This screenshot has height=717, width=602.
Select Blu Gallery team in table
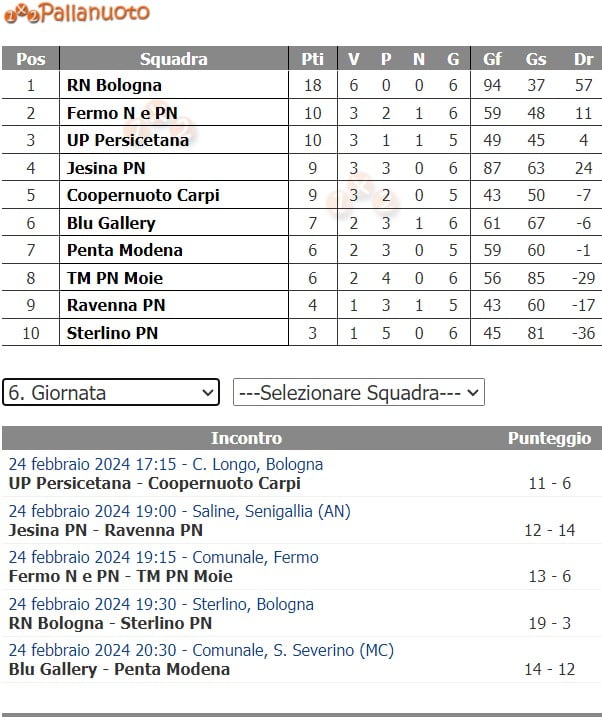point(111,223)
